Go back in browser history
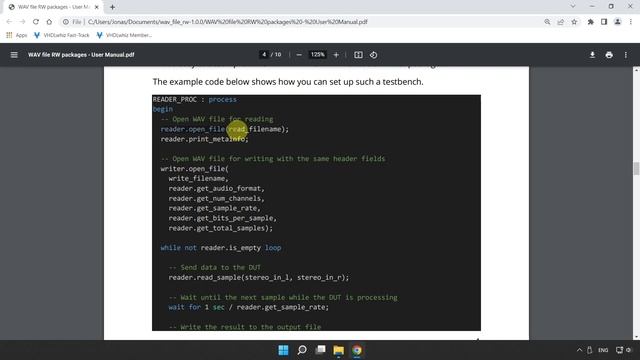Screen dimensions: 640x360 [x=9, y=22]
